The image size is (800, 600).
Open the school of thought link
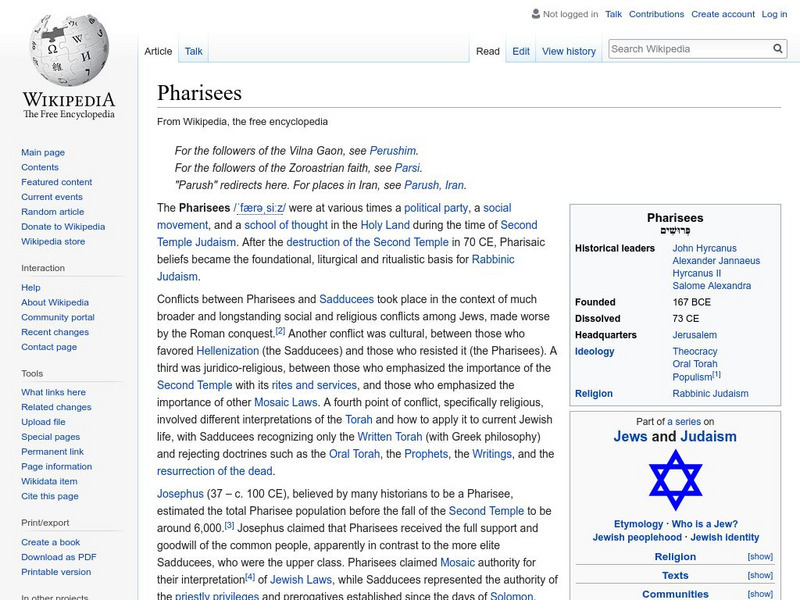286,225
